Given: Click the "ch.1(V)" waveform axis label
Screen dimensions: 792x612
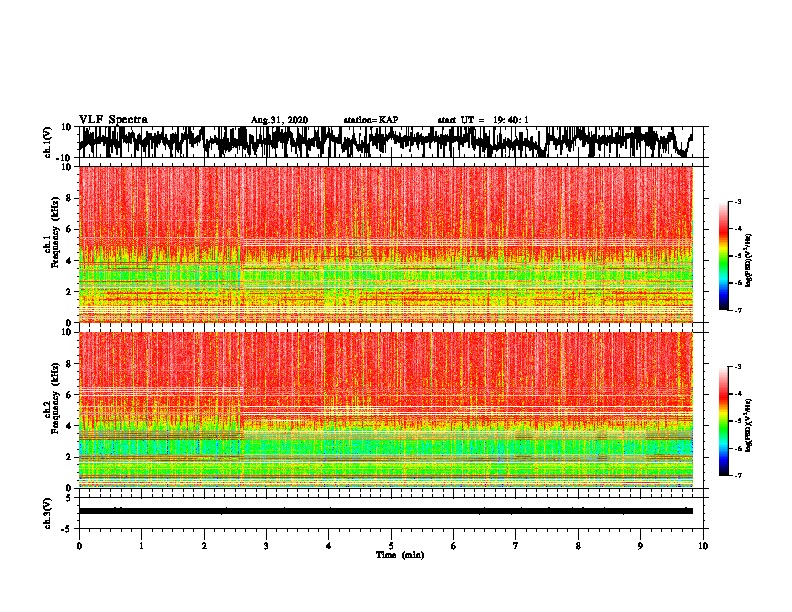Looking at the screenshot, I should click(x=46, y=142).
